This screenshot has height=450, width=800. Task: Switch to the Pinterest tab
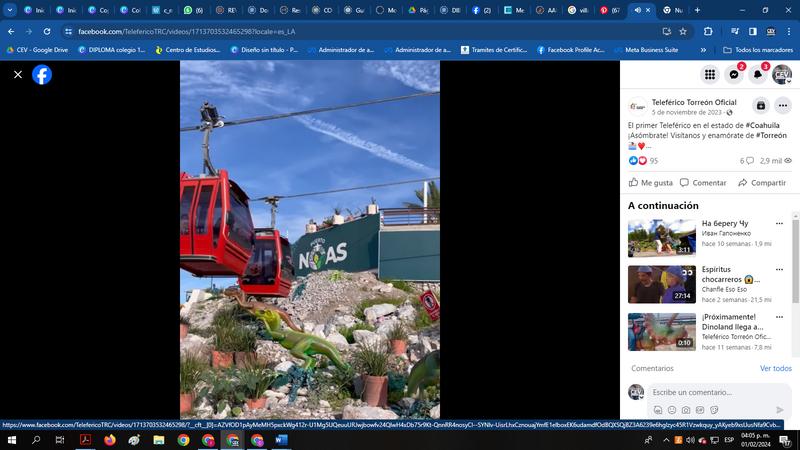[x=610, y=10]
